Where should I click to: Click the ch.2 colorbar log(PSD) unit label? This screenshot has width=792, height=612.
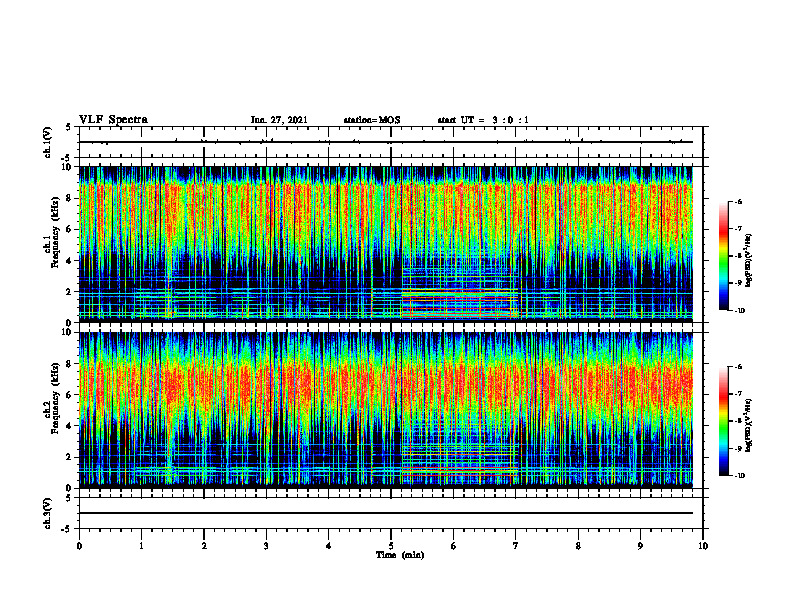(x=749, y=425)
